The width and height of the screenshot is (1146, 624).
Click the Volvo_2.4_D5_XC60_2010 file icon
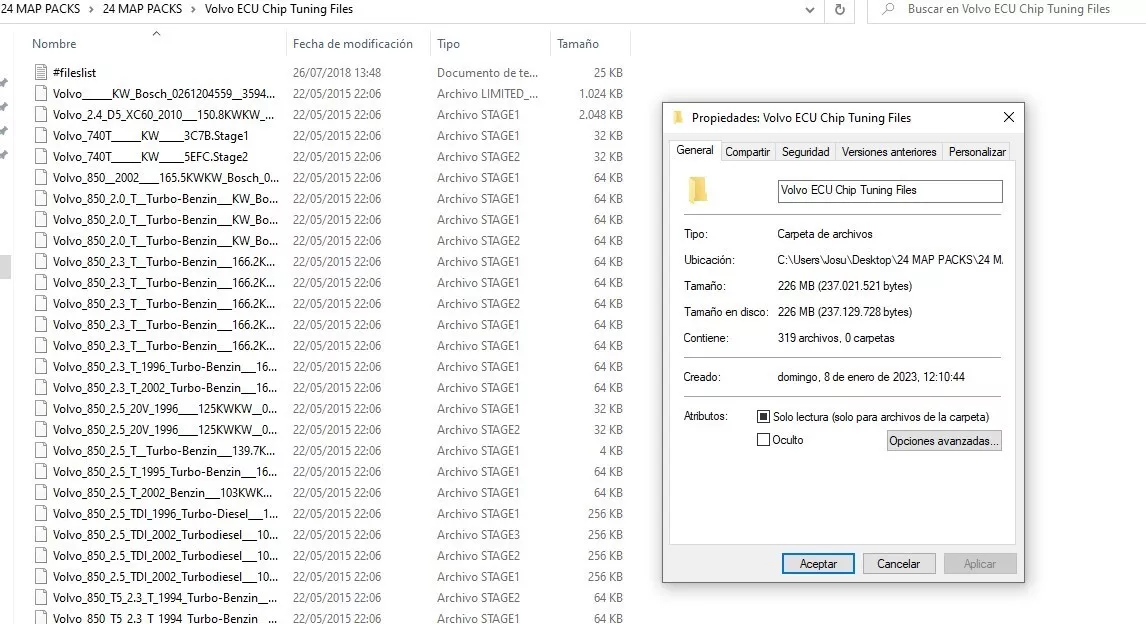(x=41, y=115)
